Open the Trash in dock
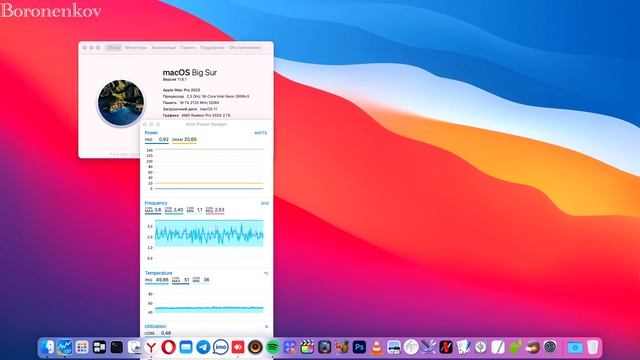This screenshot has height=360, width=640. tap(593, 347)
